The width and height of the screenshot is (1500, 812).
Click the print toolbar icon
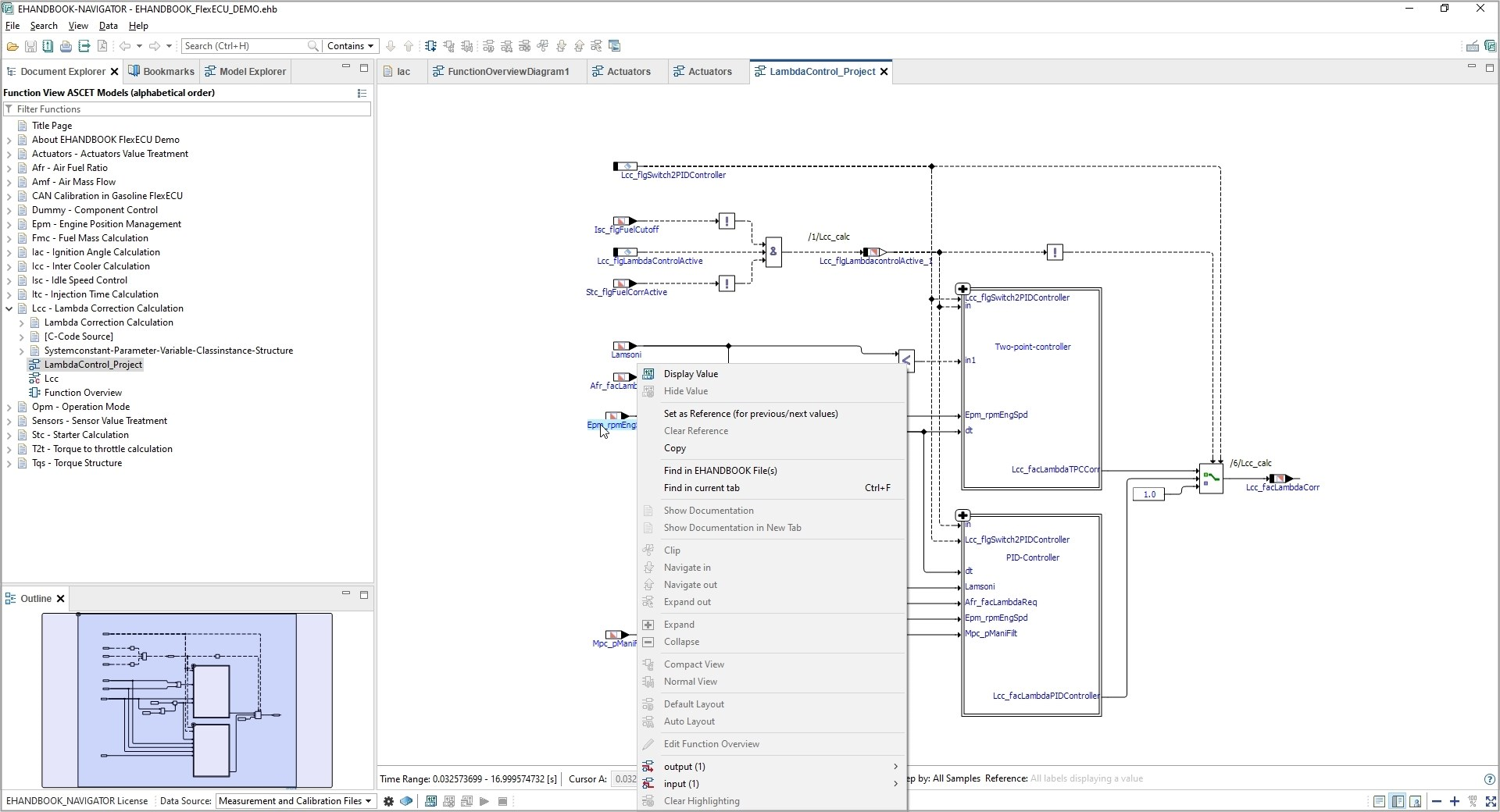pyautogui.click(x=66, y=46)
